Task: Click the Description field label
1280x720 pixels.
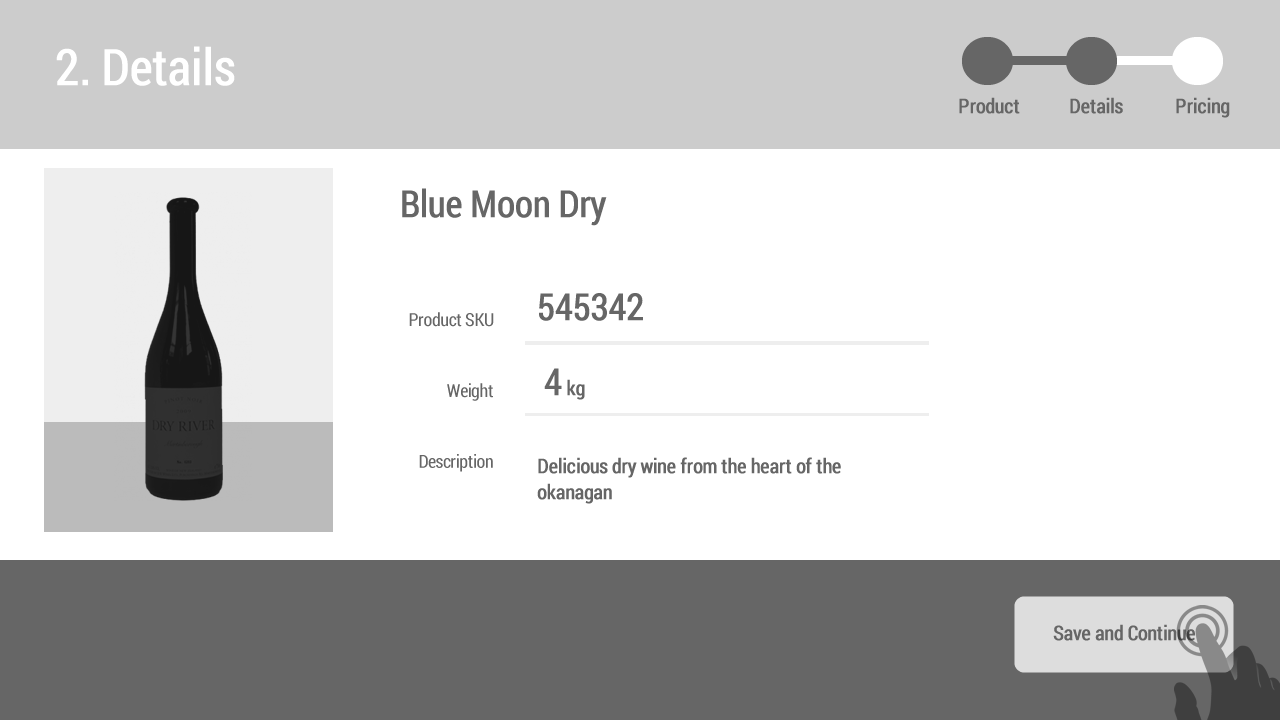Action: [x=455, y=462]
